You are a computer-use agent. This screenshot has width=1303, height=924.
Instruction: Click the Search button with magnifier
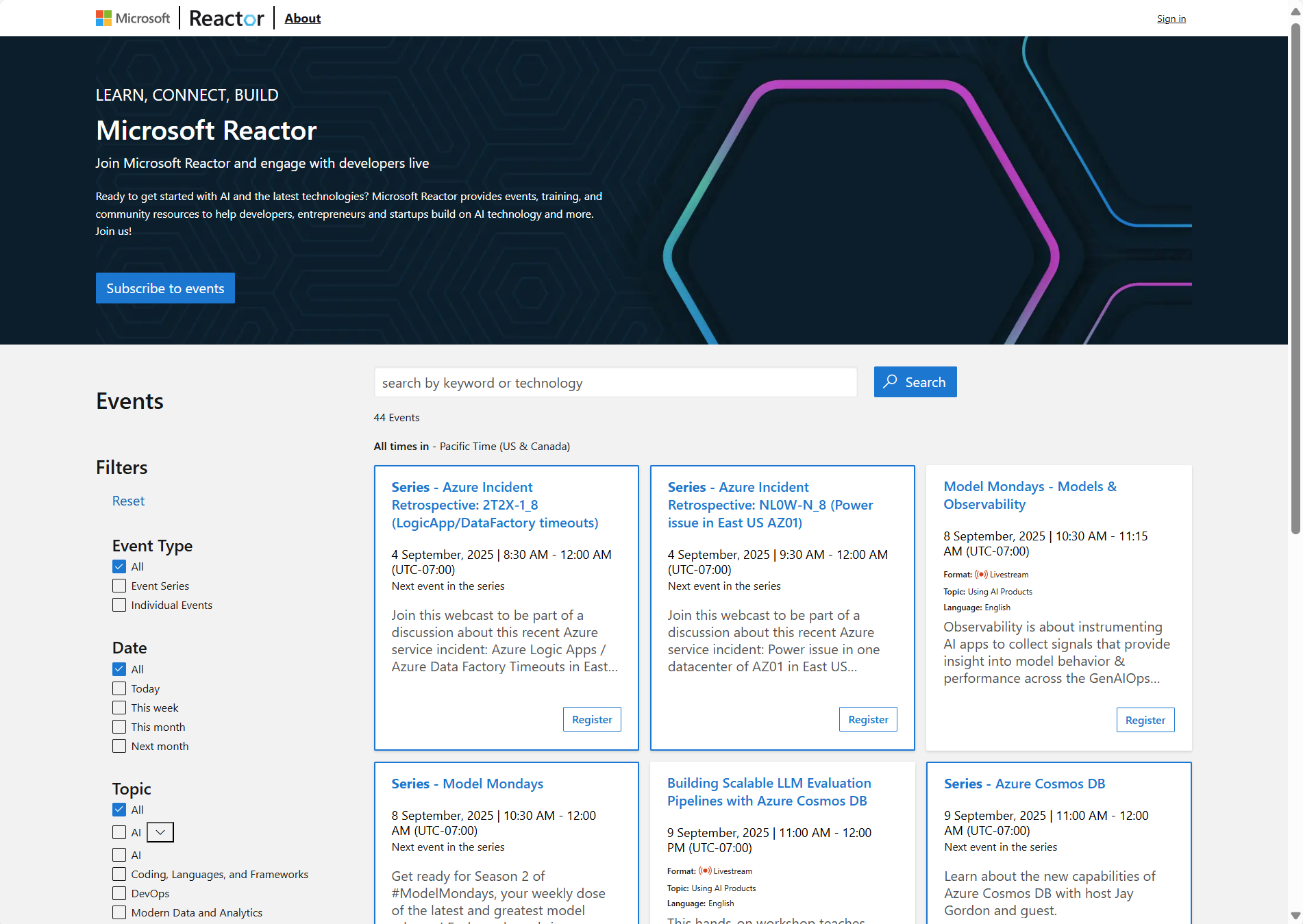click(x=915, y=382)
